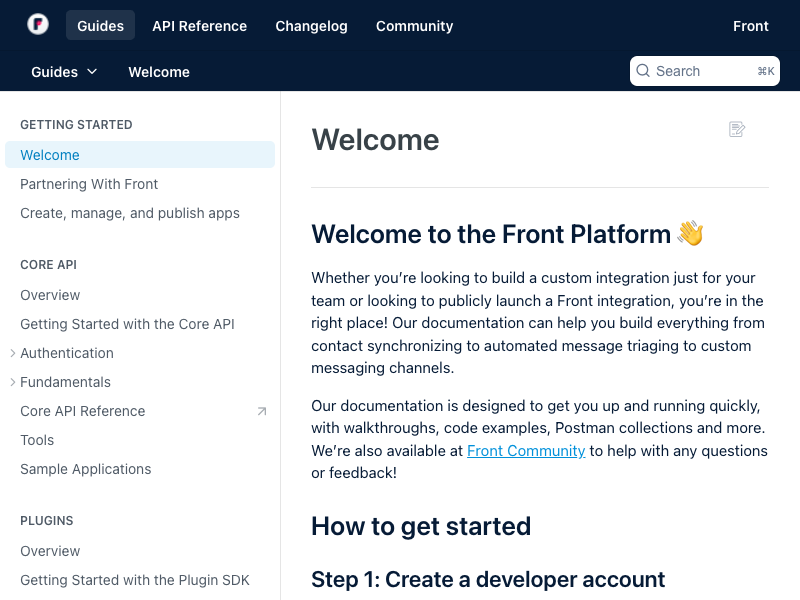The width and height of the screenshot is (800, 600).
Task: Open the Core API Overview page
Action: click(x=50, y=295)
